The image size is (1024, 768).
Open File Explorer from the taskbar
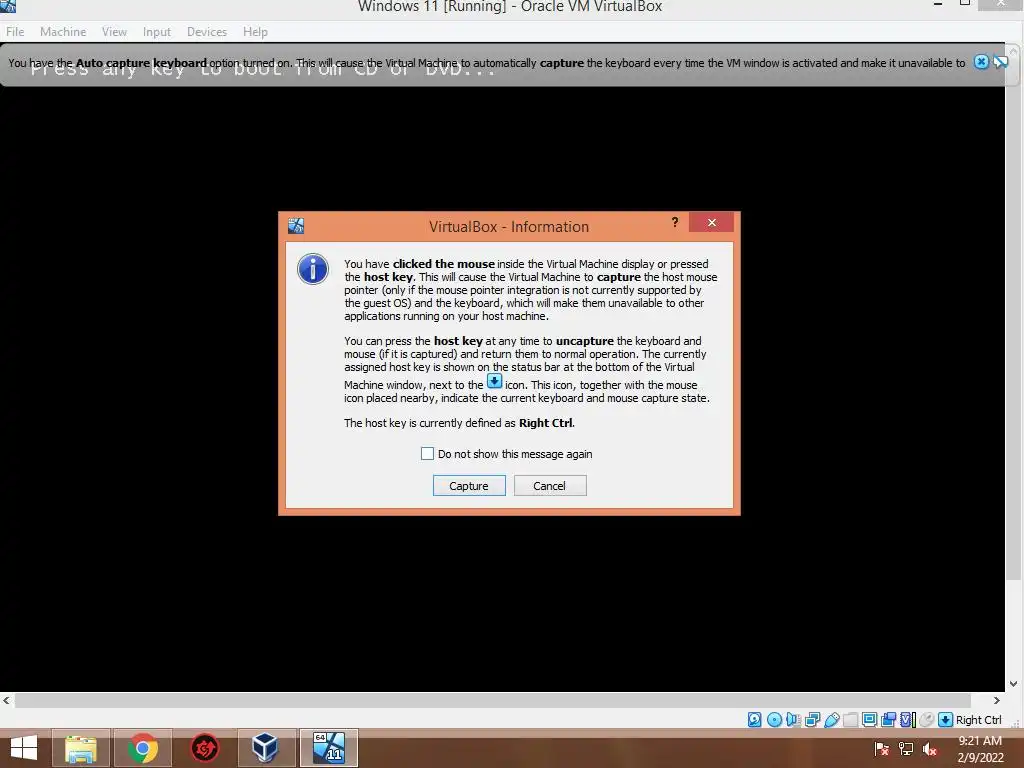[x=81, y=748]
